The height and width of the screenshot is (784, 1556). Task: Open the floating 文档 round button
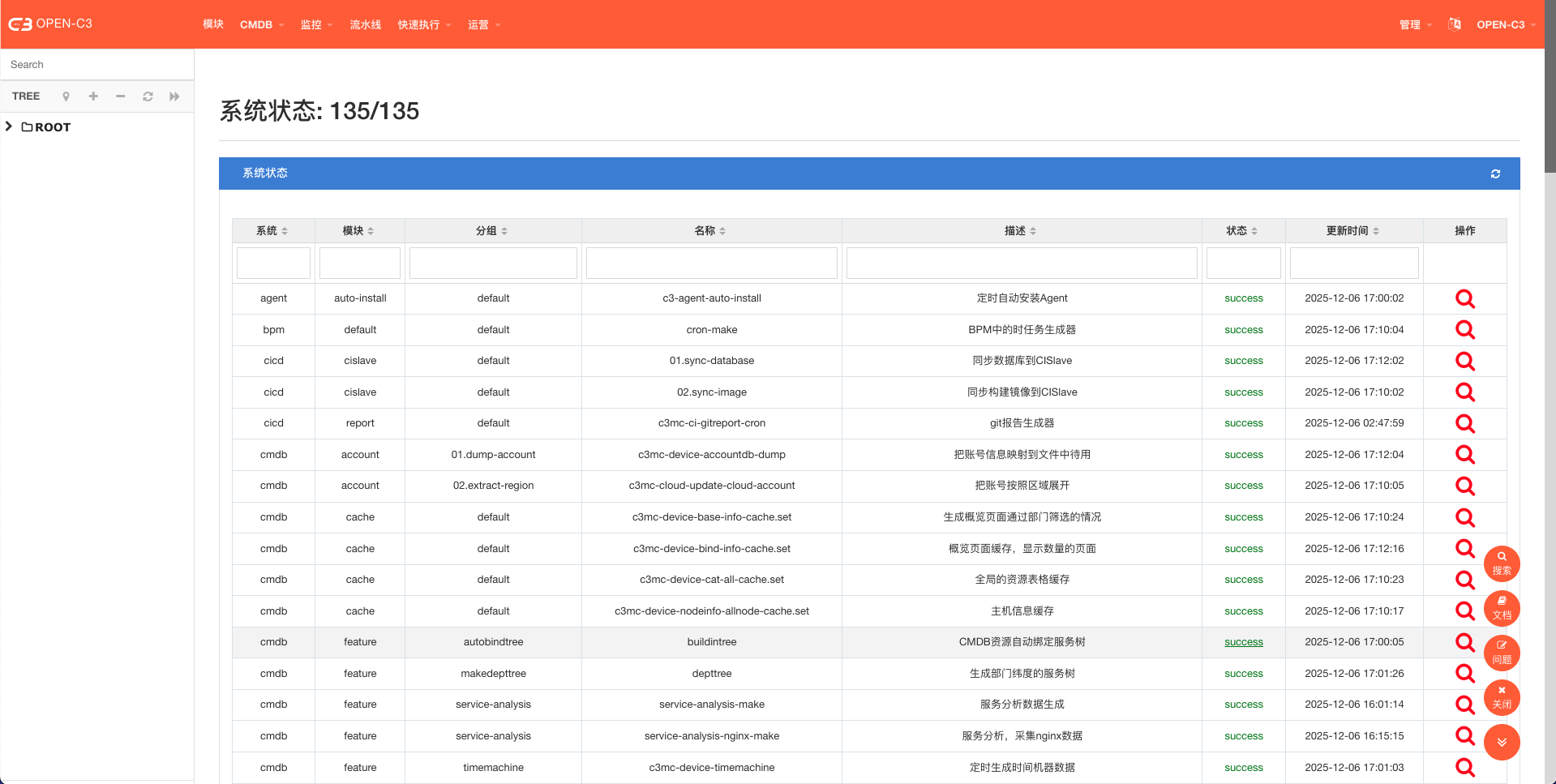[x=1502, y=608]
